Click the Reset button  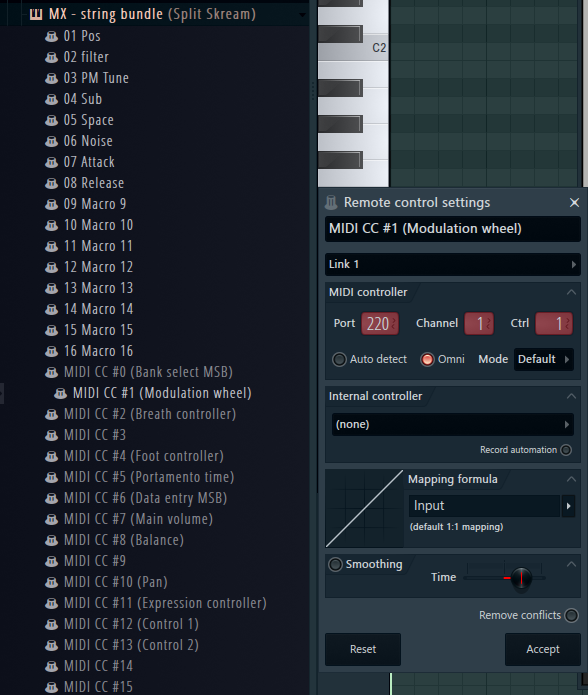click(x=363, y=649)
